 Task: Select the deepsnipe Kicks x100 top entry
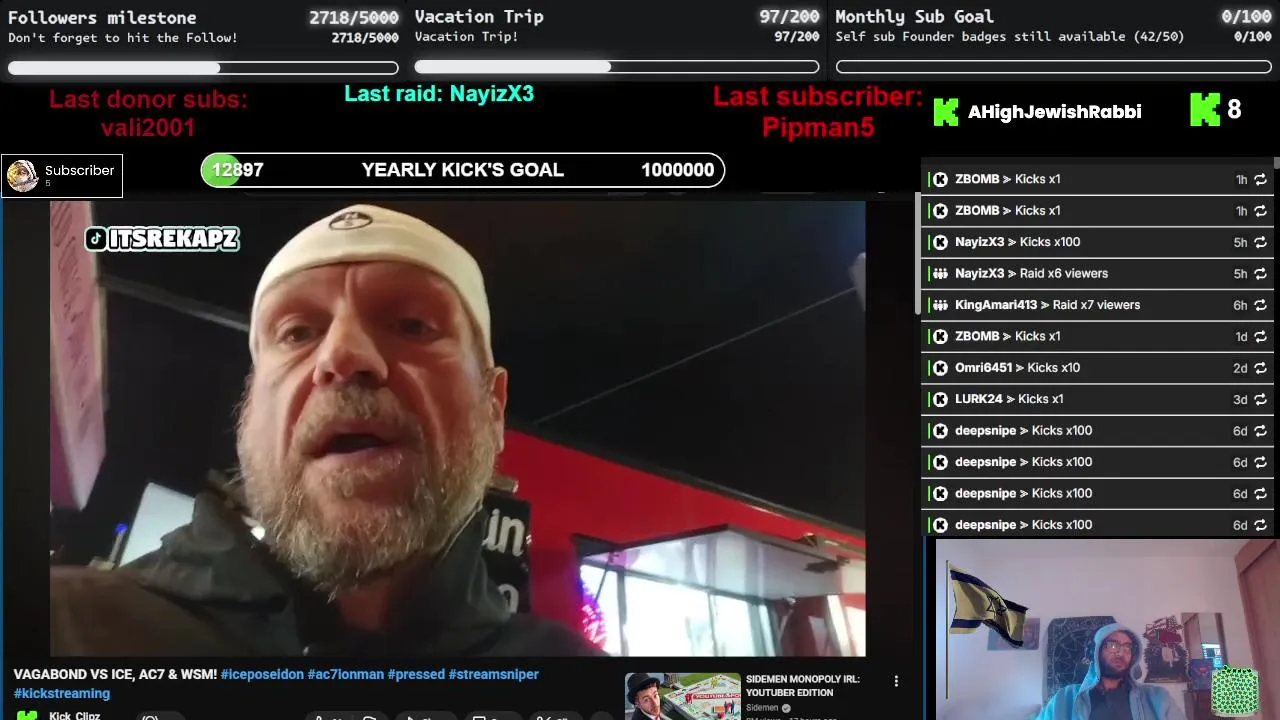(1097, 431)
